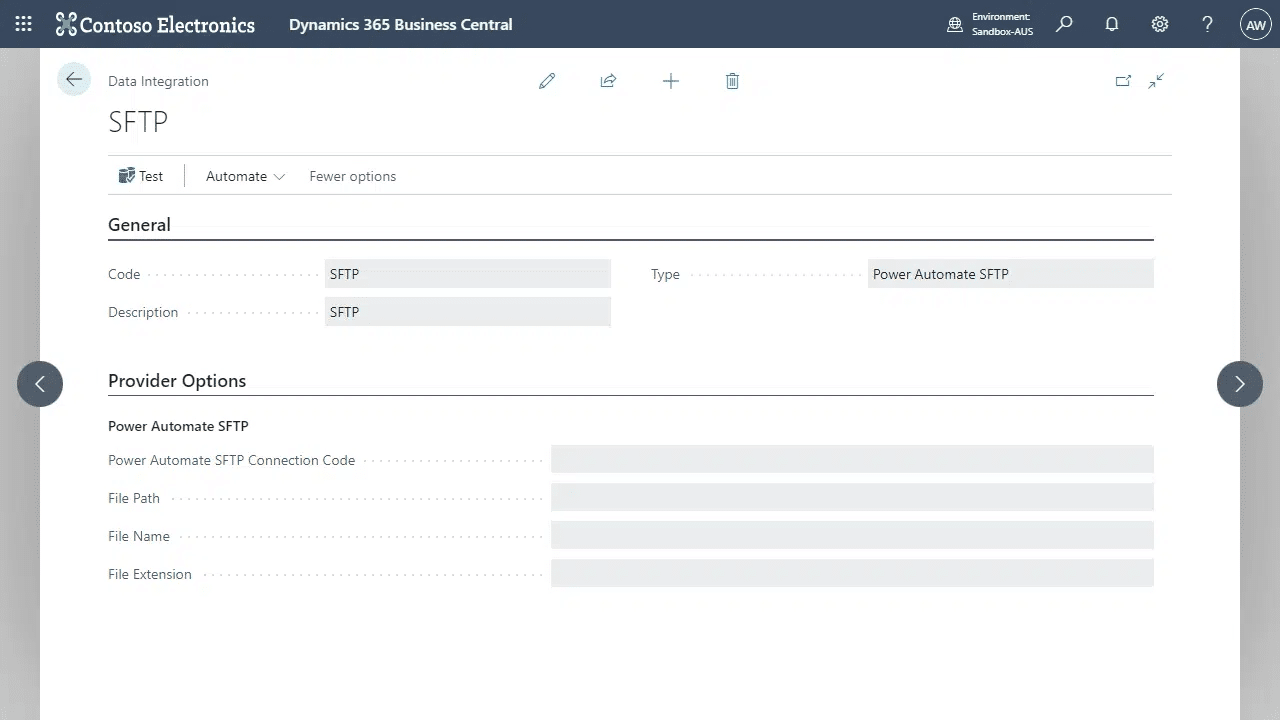
Task: Go to the next record arrow
Action: (x=1239, y=384)
